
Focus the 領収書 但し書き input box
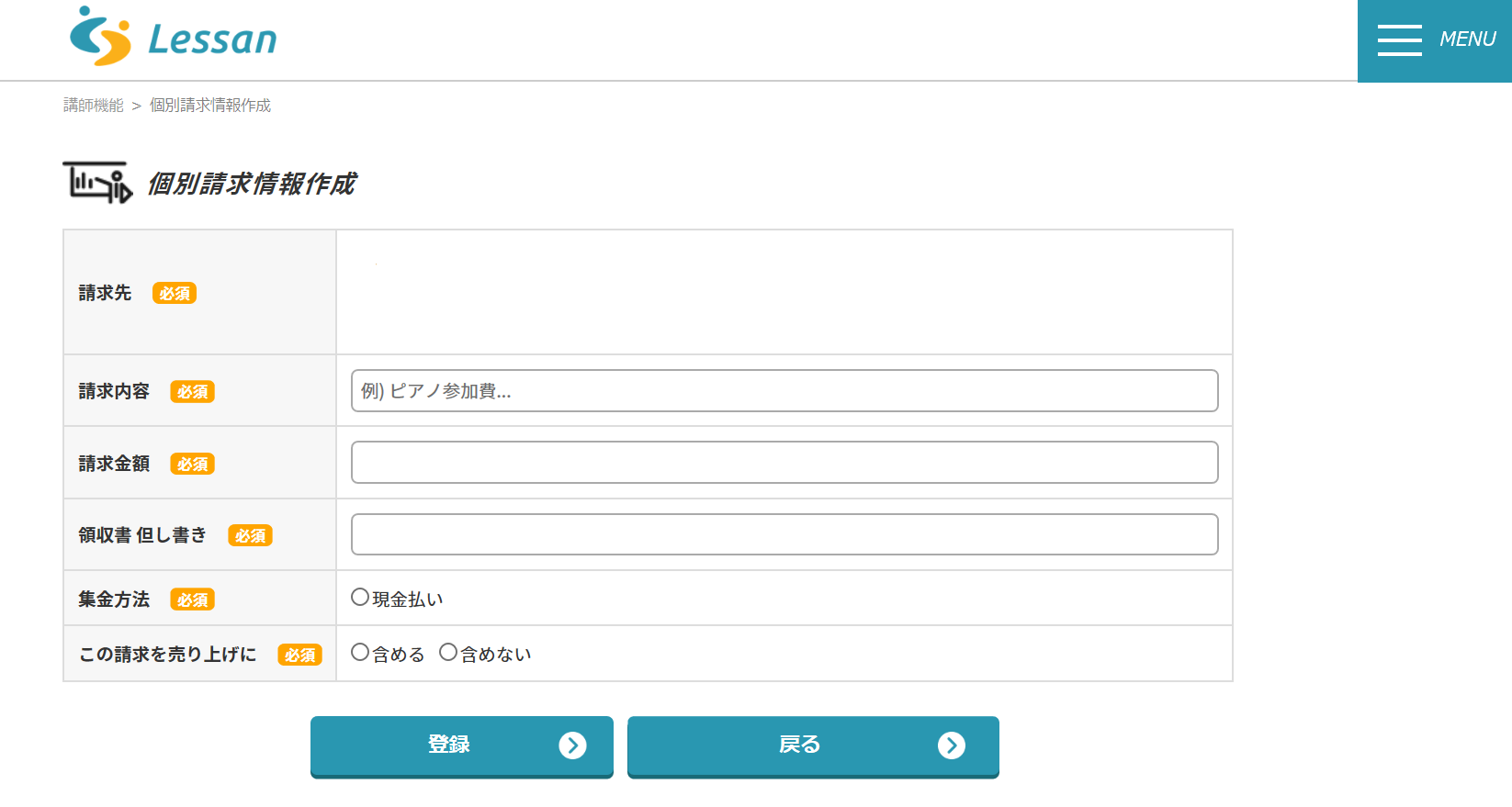tap(784, 534)
